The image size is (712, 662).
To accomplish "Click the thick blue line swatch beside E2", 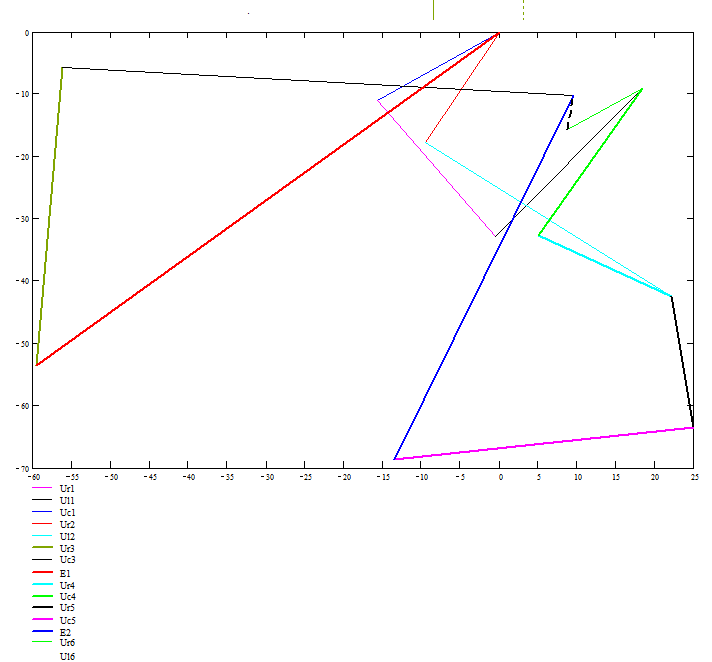I will click(x=42, y=631).
